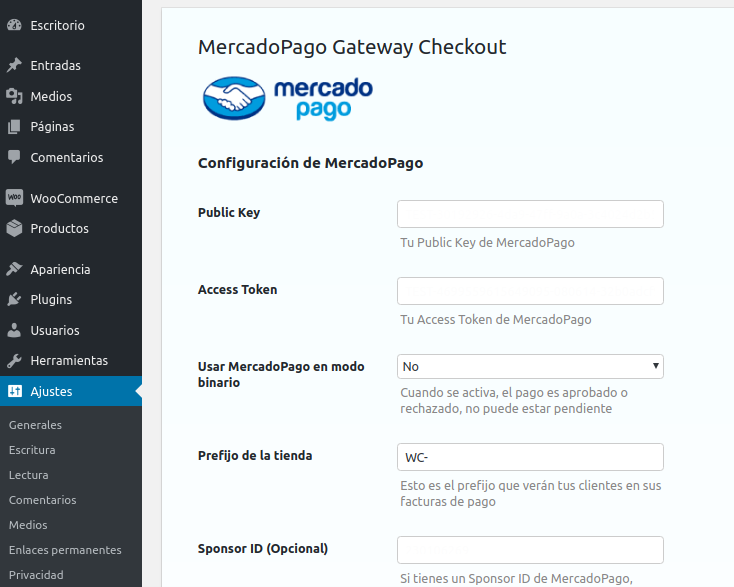Open Comentarios under Ajustes submenu
734x587 pixels.
pyautogui.click(x=43, y=500)
